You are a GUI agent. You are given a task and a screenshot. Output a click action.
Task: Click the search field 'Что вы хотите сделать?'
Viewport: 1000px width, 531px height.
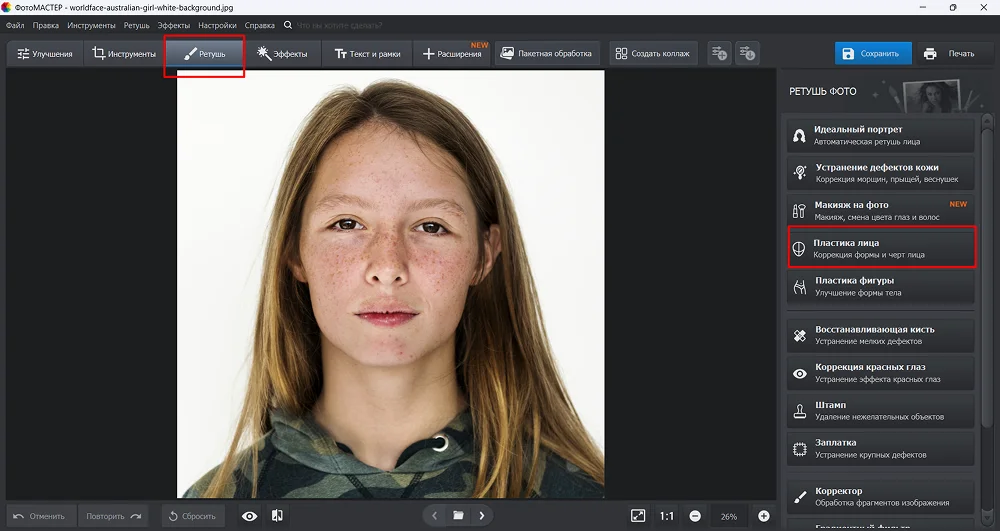tap(339, 25)
